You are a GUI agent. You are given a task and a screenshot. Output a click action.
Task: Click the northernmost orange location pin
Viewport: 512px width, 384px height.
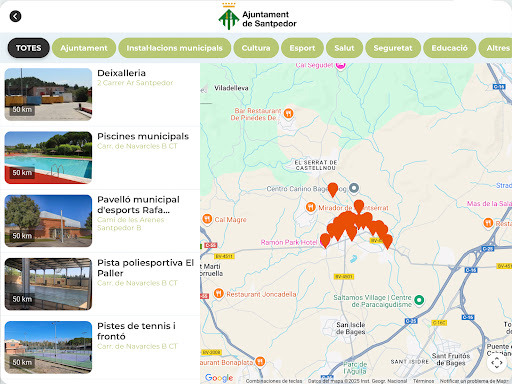(332, 190)
